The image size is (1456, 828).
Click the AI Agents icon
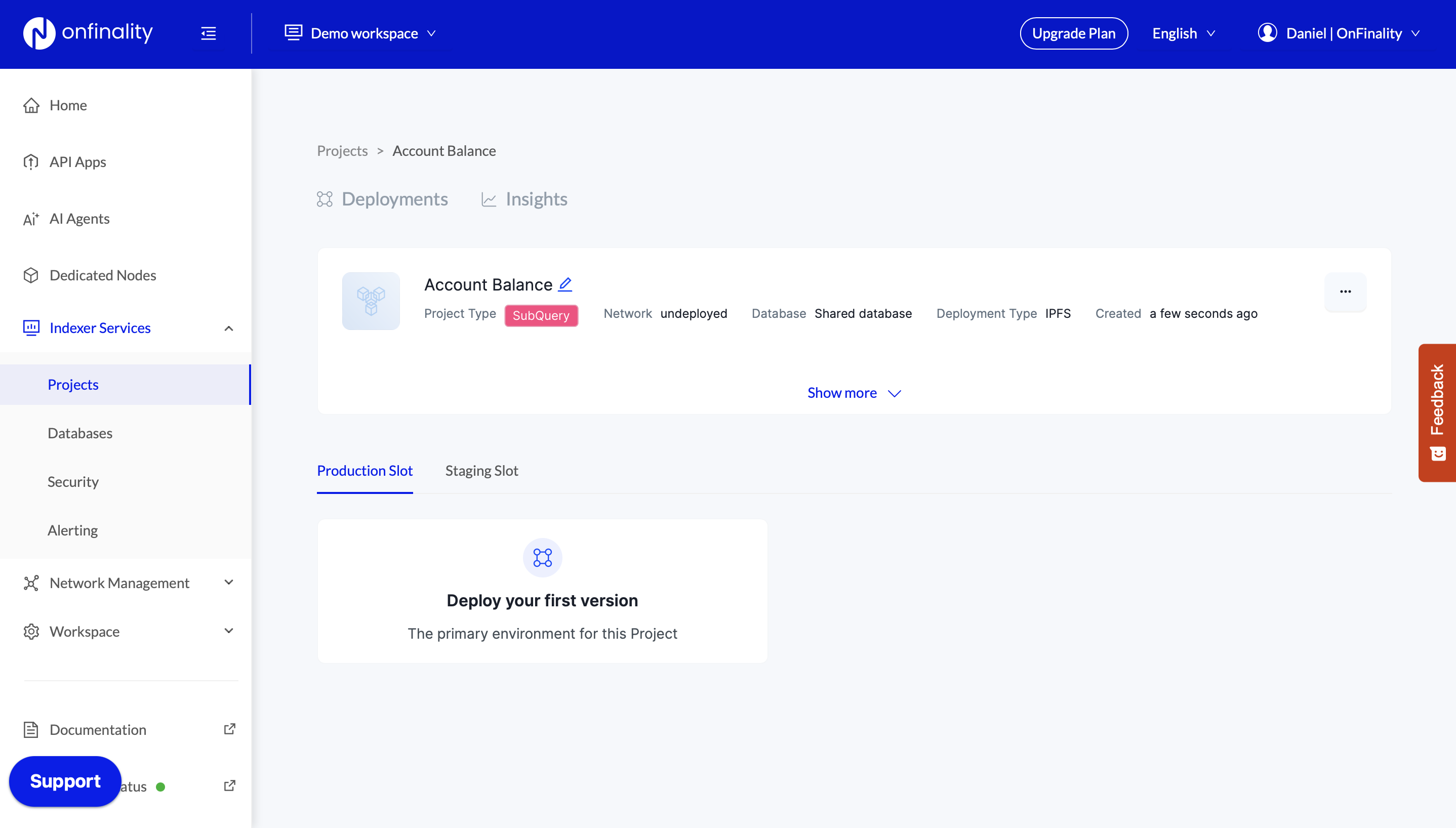[31, 219]
